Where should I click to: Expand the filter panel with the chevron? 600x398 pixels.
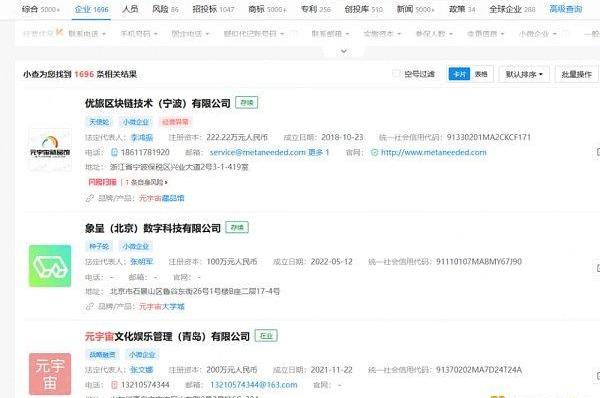[x=344, y=51]
